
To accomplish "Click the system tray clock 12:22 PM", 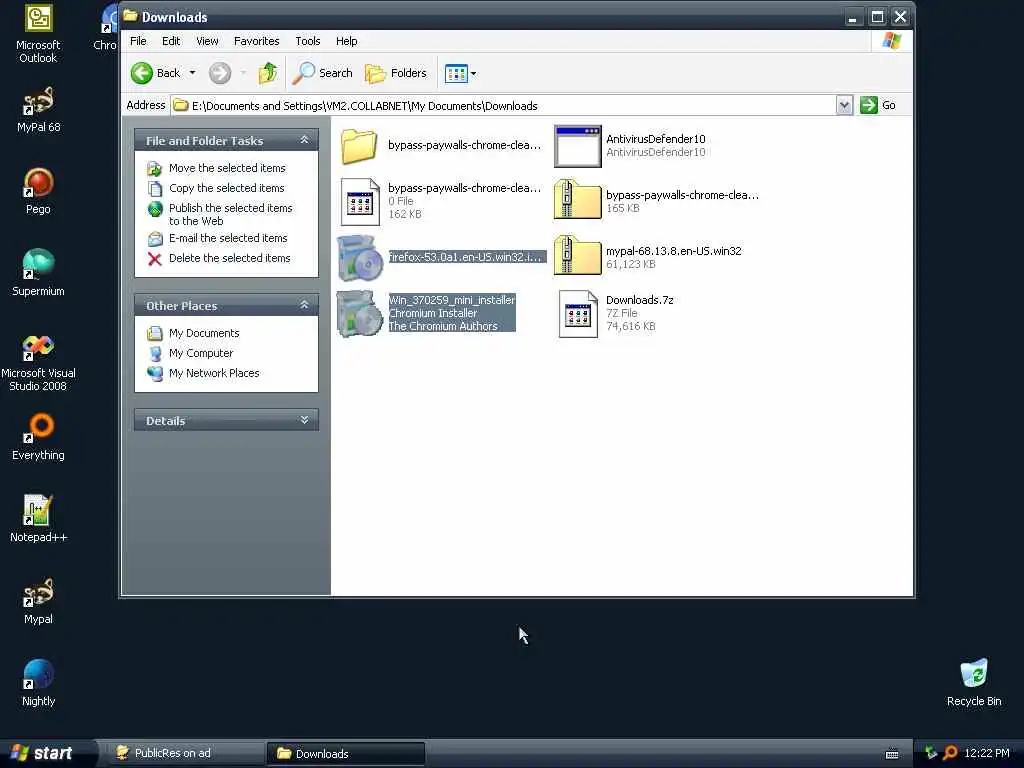I will click(x=987, y=753).
